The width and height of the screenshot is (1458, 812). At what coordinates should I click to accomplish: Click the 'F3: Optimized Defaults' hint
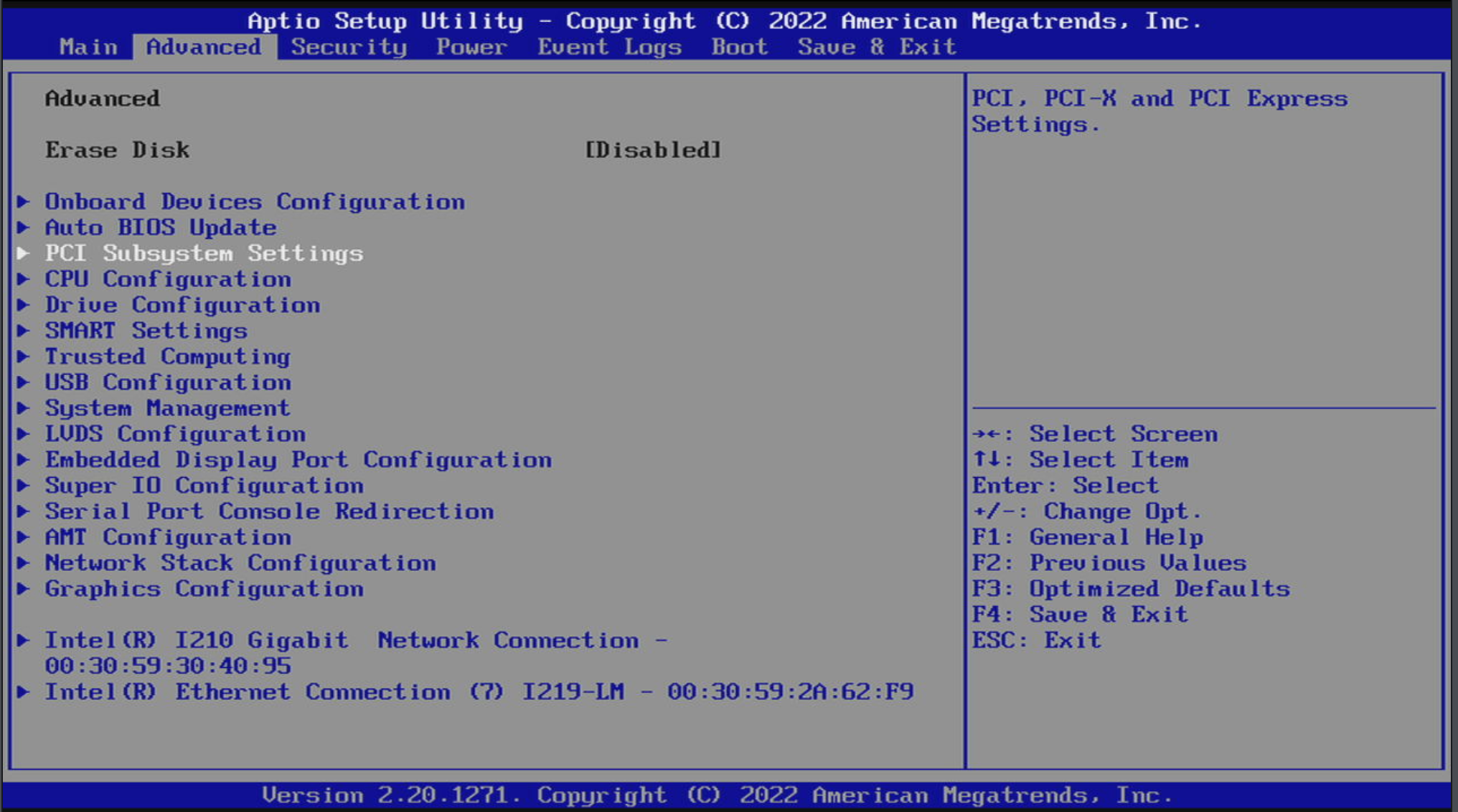point(1131,589)
